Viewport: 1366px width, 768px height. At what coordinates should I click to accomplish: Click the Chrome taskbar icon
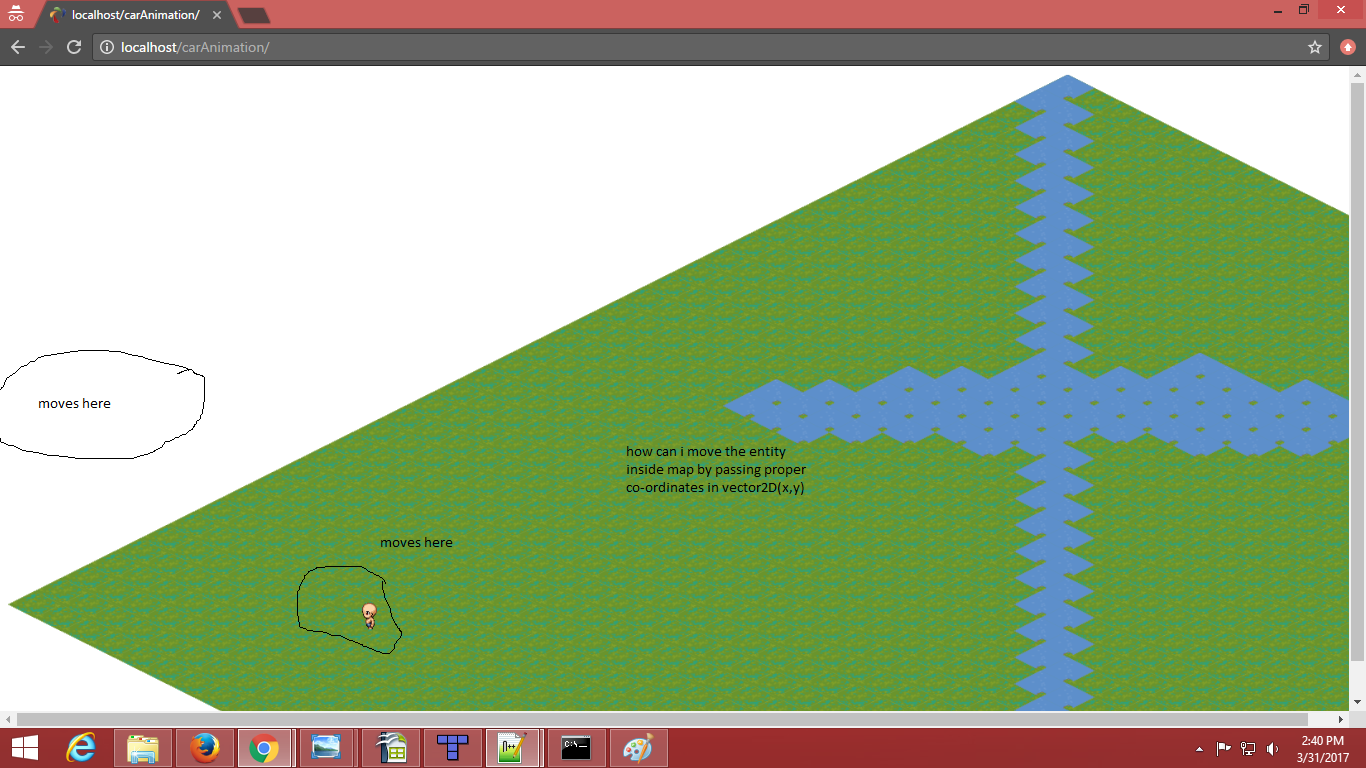coord(265,747)
